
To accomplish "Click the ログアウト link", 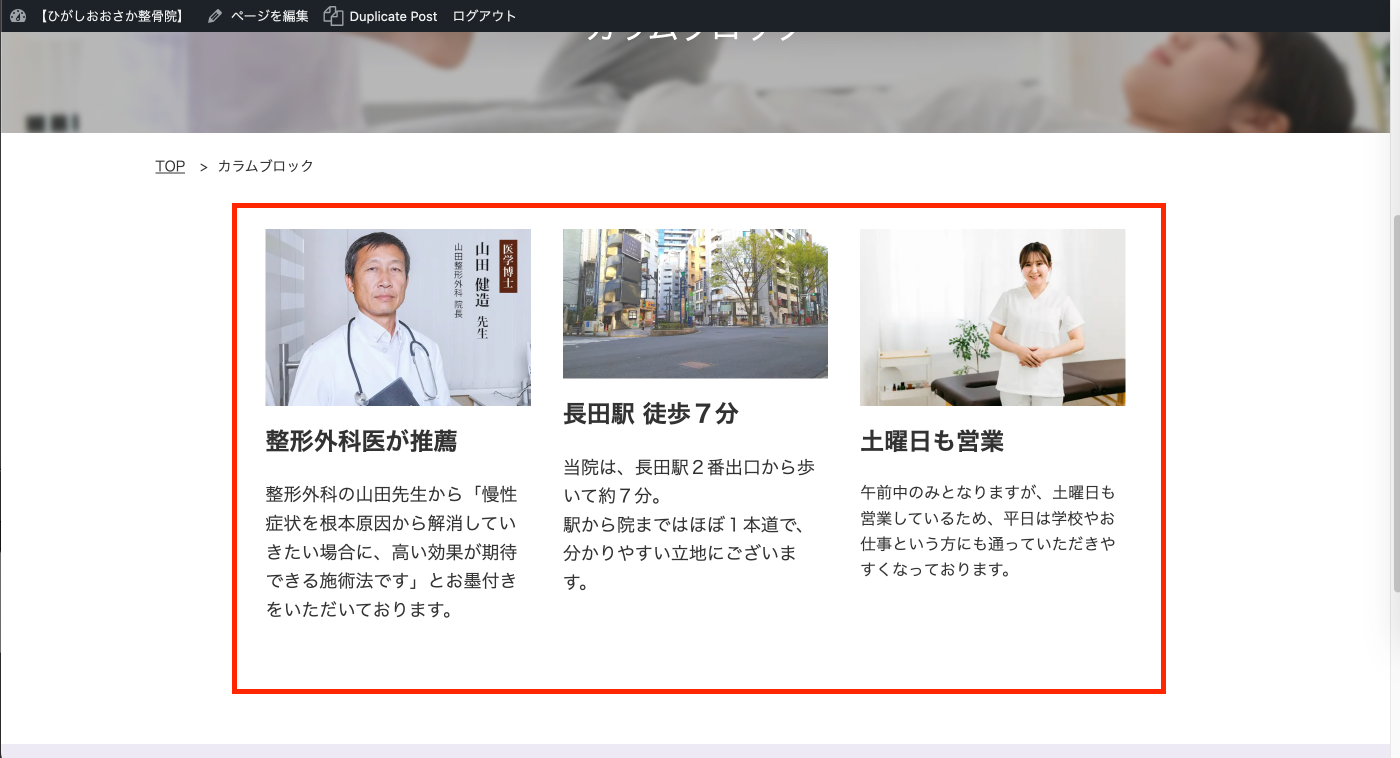I will pyautogui.click(x=484, y=16).
